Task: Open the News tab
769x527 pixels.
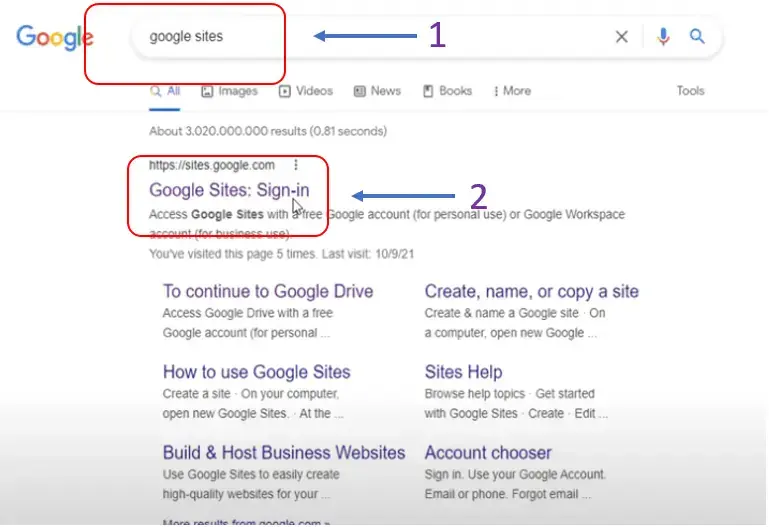Action: click(378, 91)
